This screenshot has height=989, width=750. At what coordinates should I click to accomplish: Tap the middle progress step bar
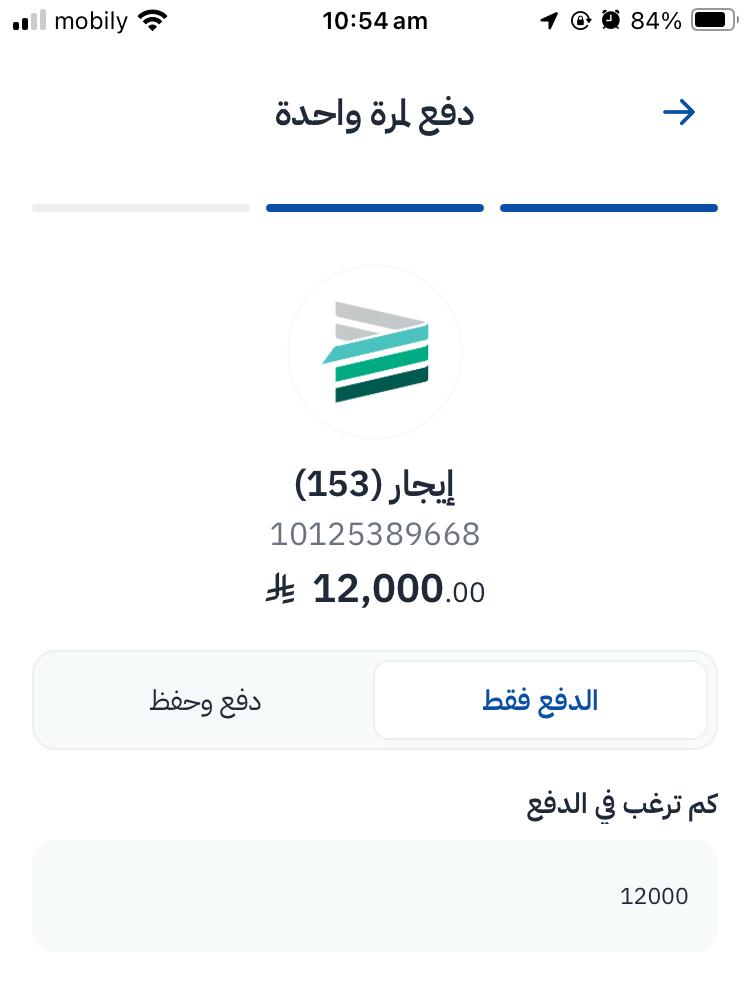click(375, 208)
